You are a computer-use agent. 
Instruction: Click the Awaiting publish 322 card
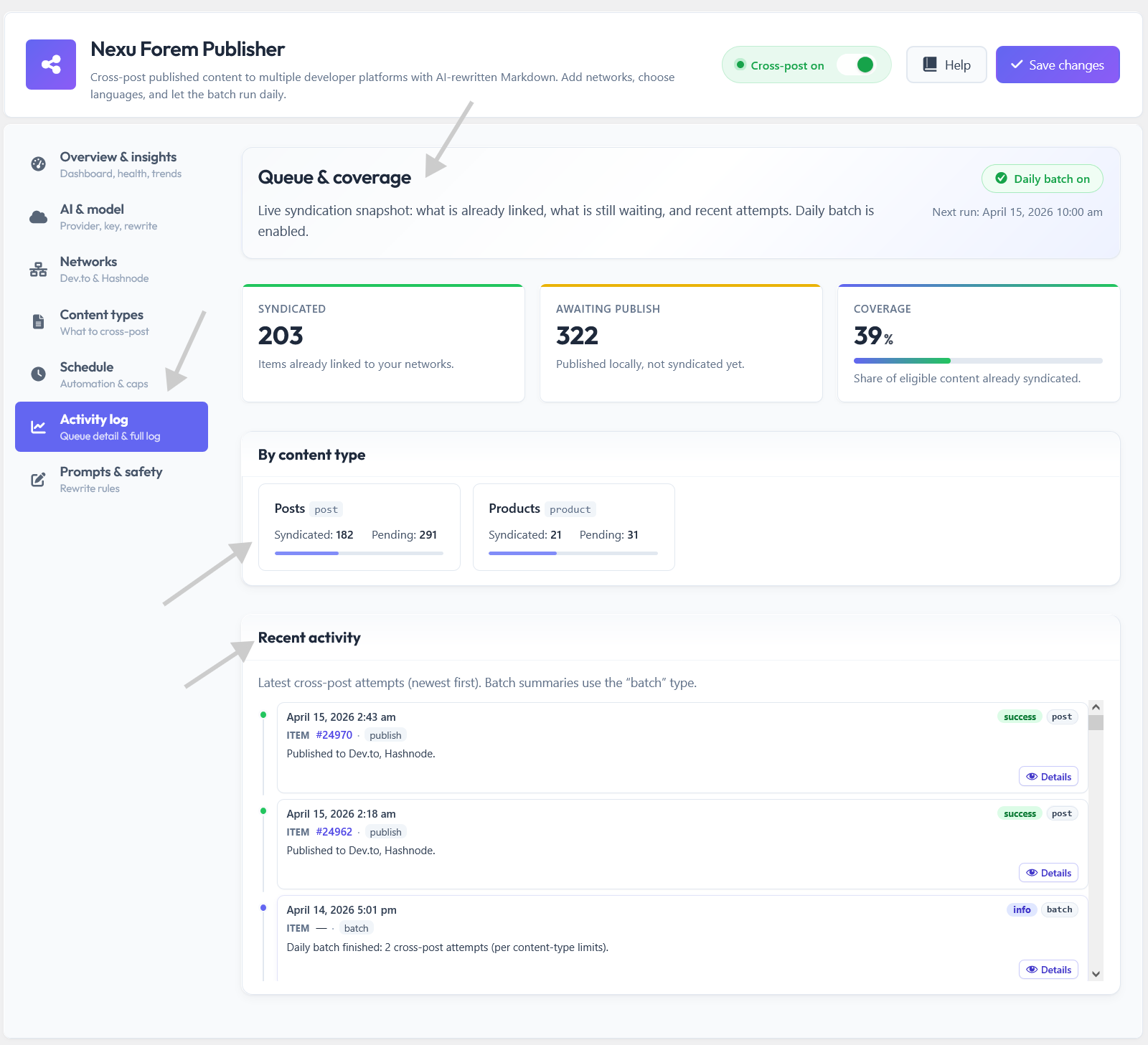pyautogui.click(x=681, y=343)
